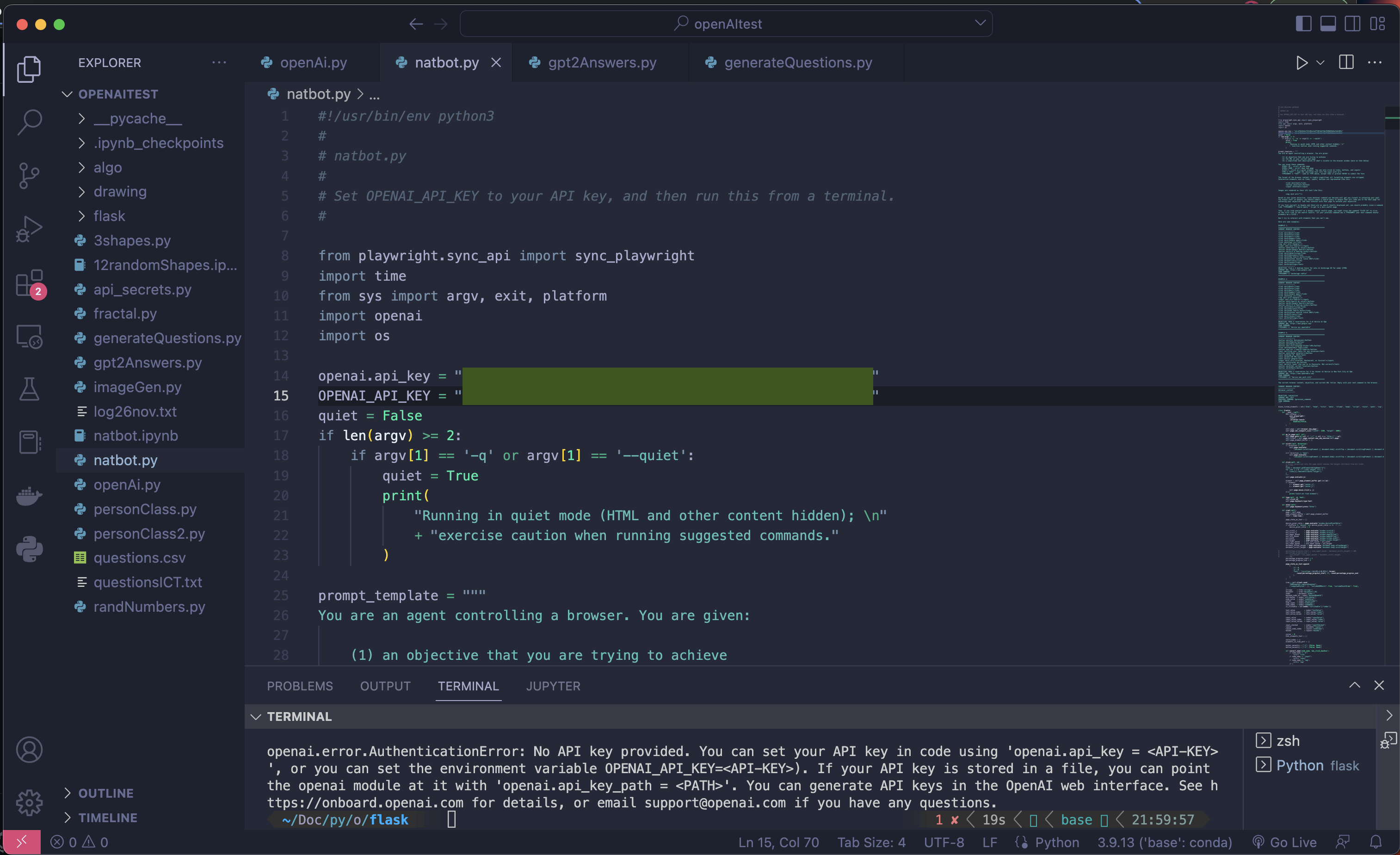This screenshot has width=1400, height=855.
Task: Expand the OUTLINE section
Action: coord(151,793)
